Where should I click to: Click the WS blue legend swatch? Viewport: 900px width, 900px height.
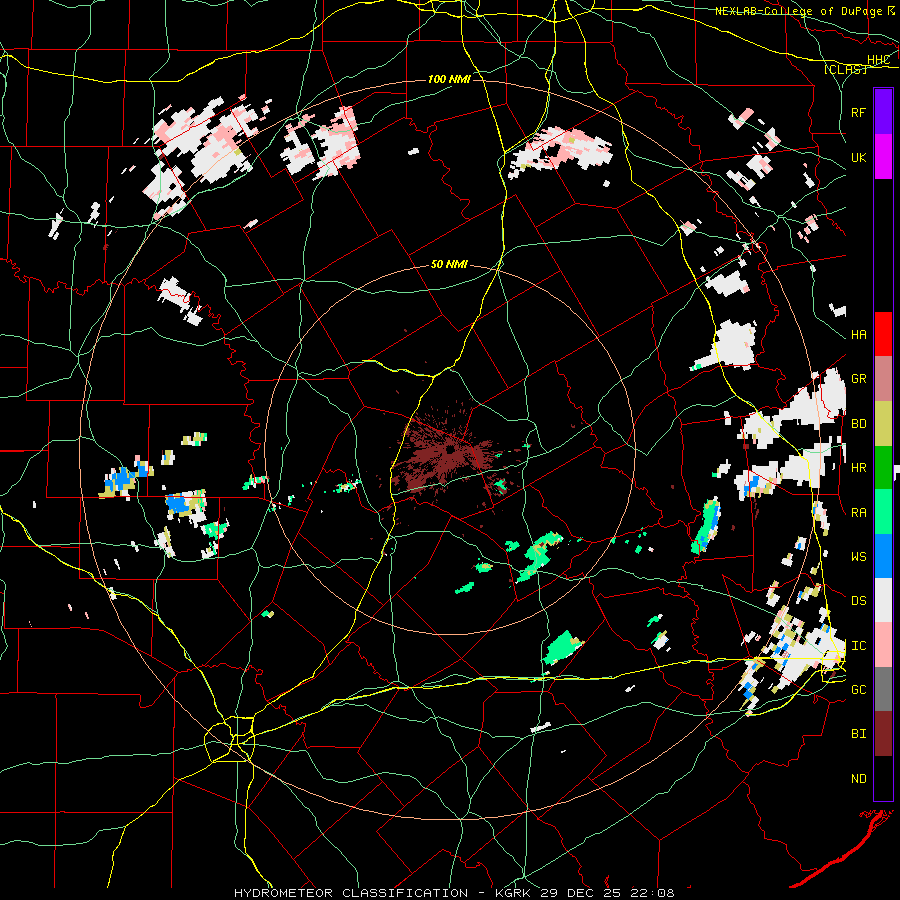pos(883,556)
